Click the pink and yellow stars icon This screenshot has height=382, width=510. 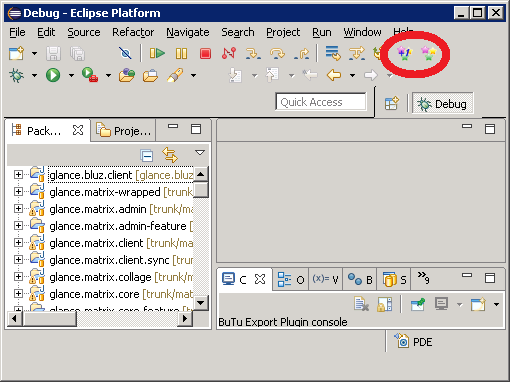click(x=429, y=53)
